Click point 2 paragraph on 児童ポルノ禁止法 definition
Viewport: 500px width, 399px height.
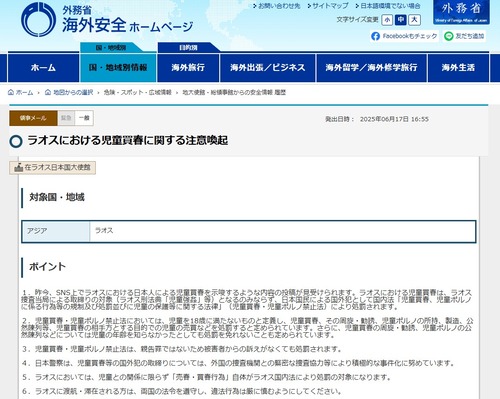[247, 328]
